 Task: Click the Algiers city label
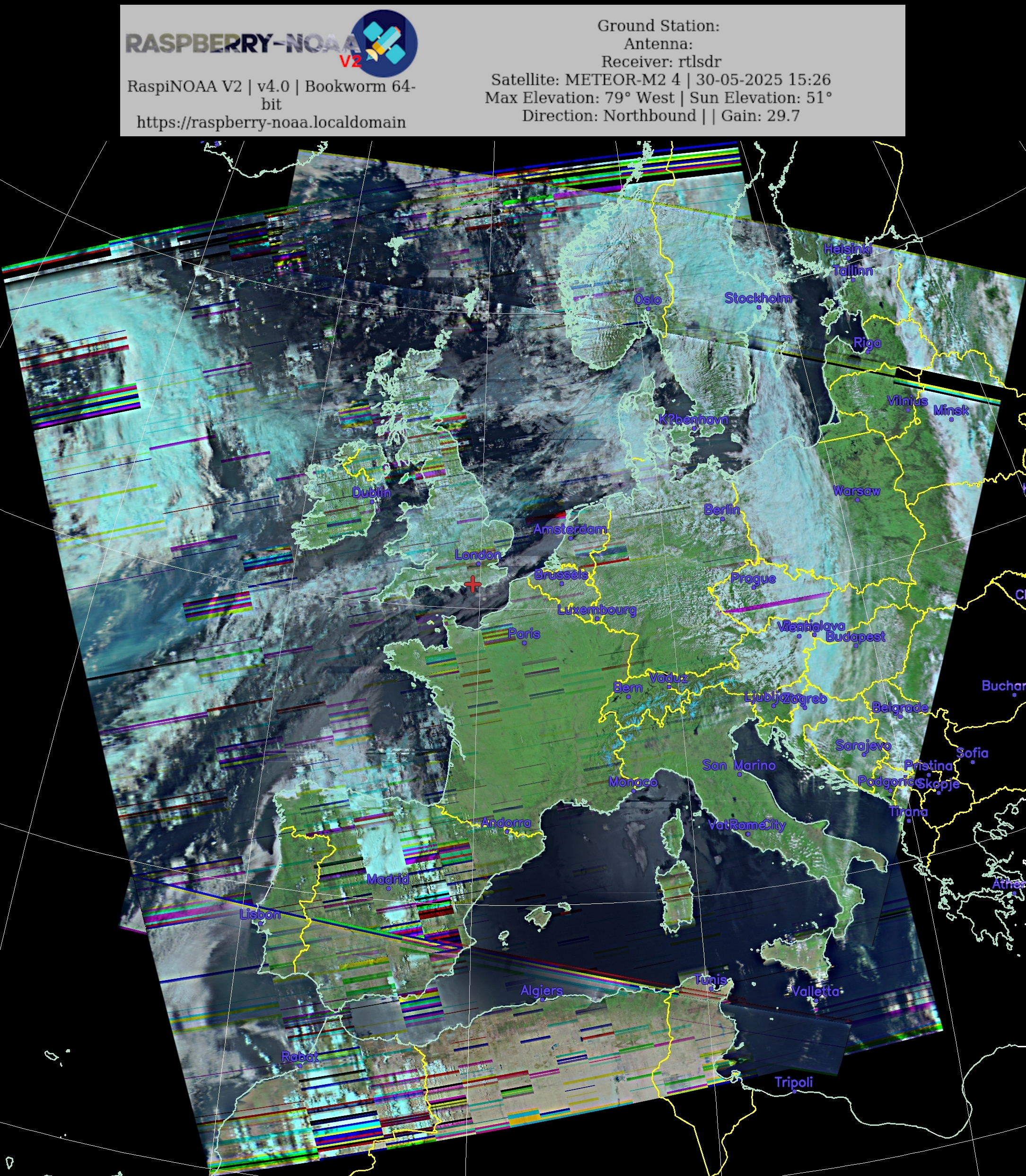click(542, 990)
